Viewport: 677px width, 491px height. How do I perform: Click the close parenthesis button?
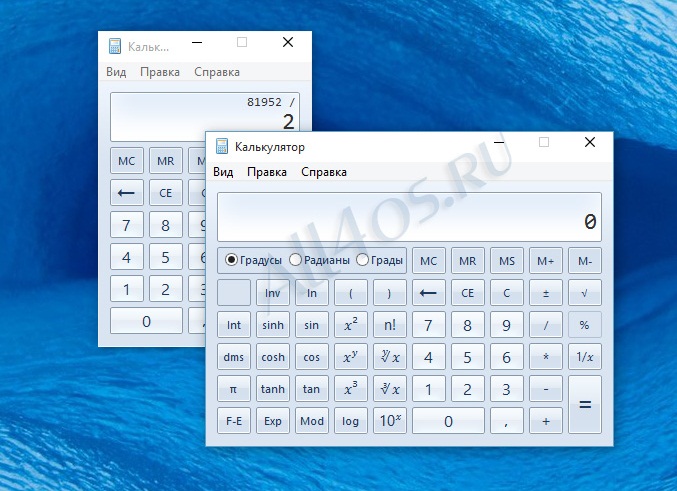pyautogui.click(x=389, y=293)
